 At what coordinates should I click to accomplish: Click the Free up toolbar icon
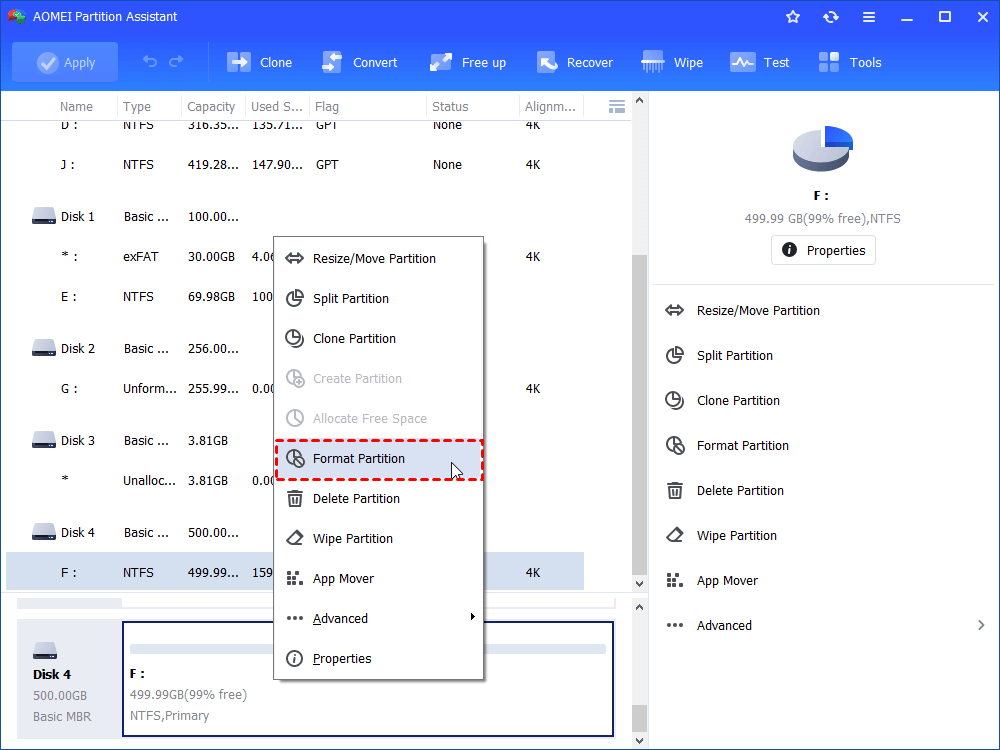441,62
